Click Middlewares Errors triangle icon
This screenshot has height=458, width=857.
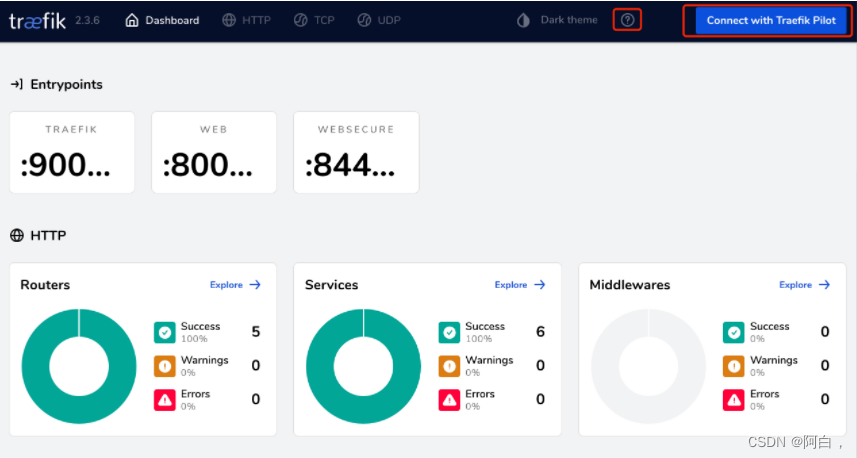click(733, 400)
